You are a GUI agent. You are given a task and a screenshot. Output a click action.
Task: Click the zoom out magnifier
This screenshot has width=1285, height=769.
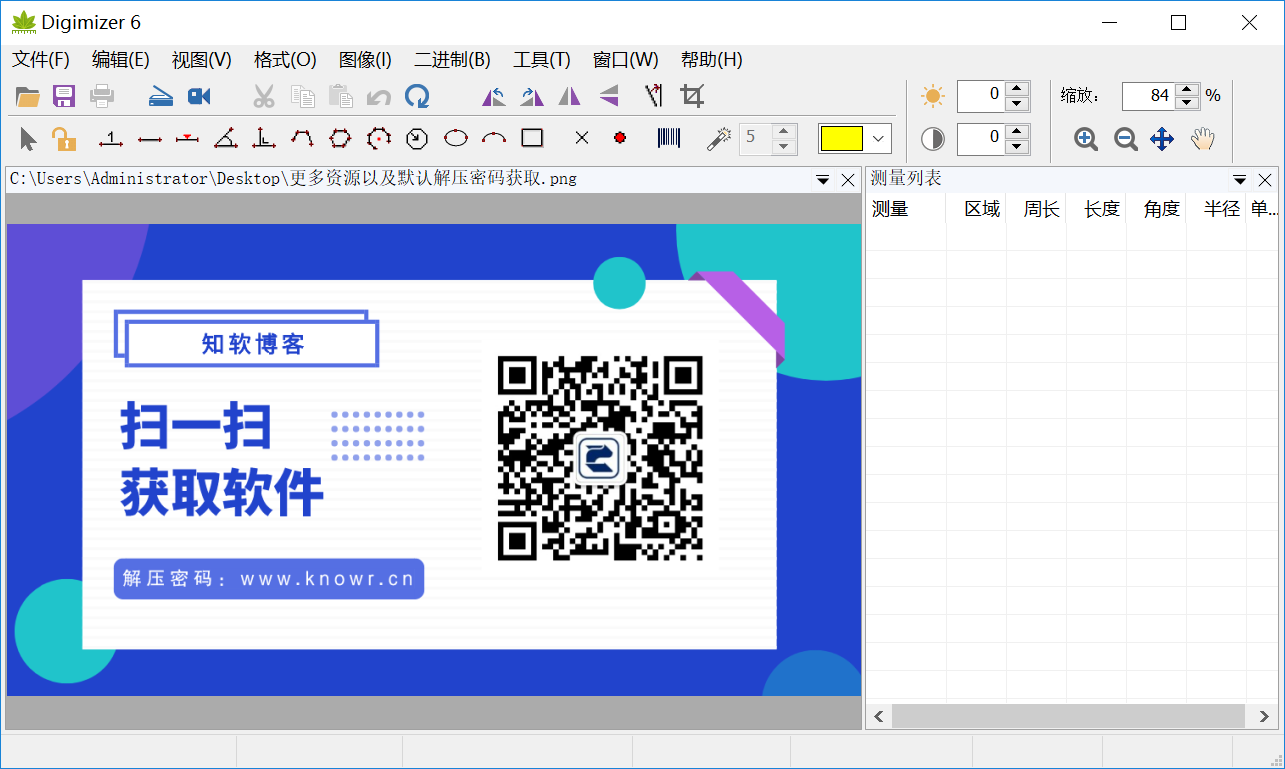(x=1126, y=139)
